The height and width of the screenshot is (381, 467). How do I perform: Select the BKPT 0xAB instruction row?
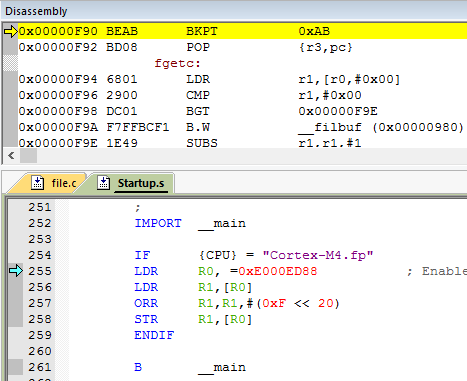click(x=242, y=31)
